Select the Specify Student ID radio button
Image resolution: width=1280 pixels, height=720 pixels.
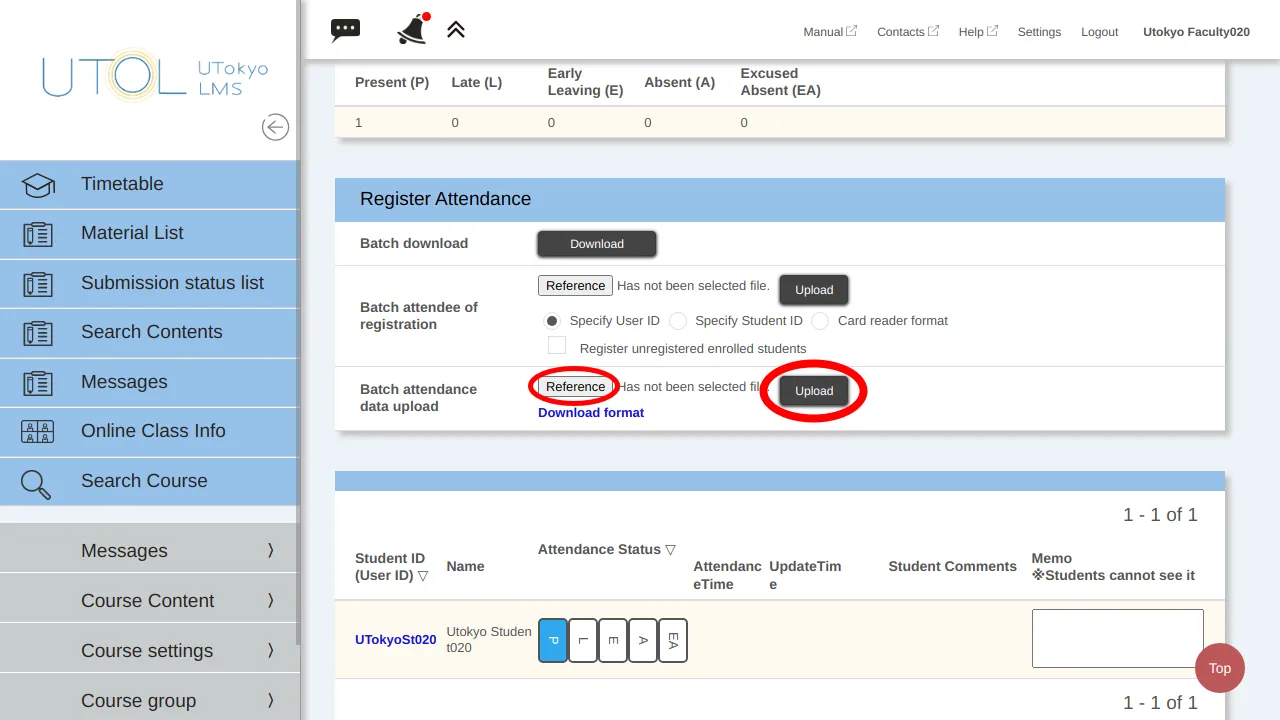(678, 321)
